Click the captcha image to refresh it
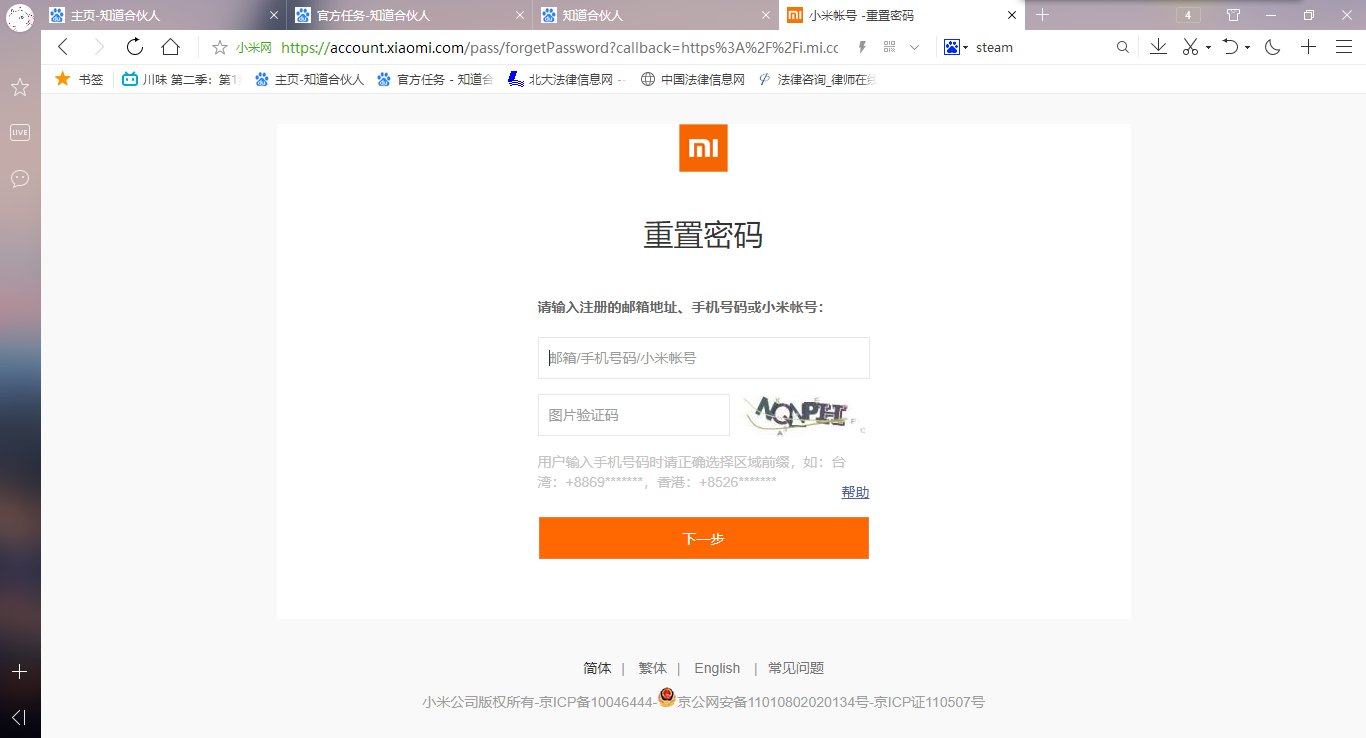Image resolution: width=1366 pixels, height=738 pixels. (x=805, y=414)
